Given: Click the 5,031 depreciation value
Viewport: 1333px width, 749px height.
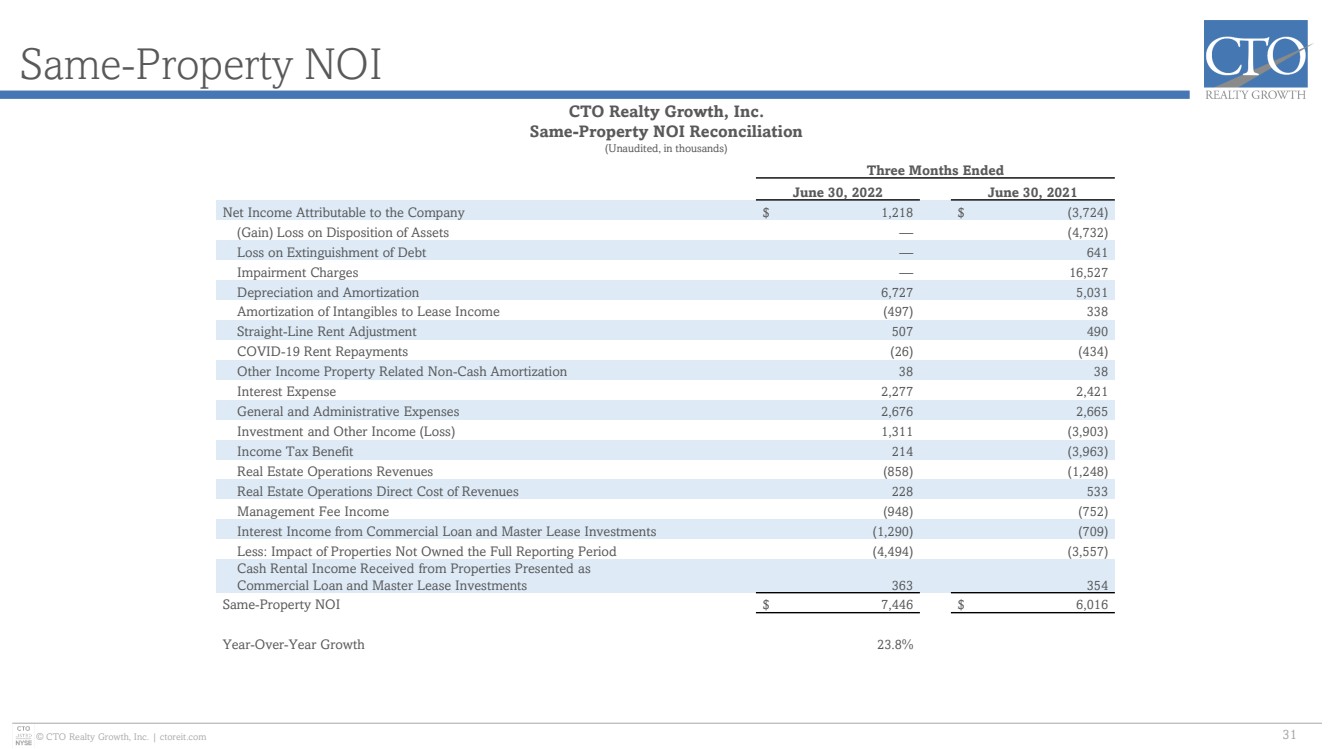Looking at the screenshot, I should point(1091,292).
